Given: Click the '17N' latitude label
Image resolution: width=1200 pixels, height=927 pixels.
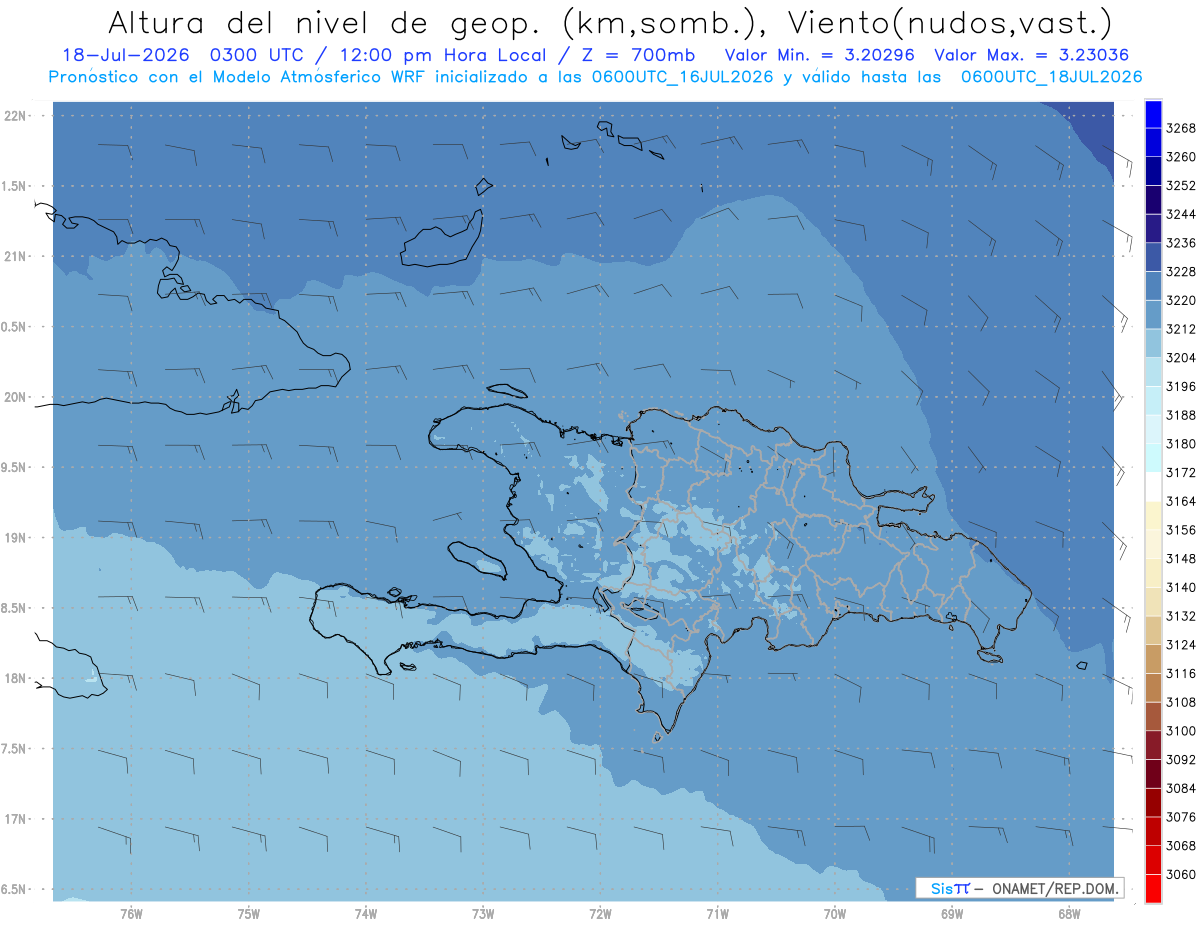Looking at the screenshot, I should [x=15, y=819].
